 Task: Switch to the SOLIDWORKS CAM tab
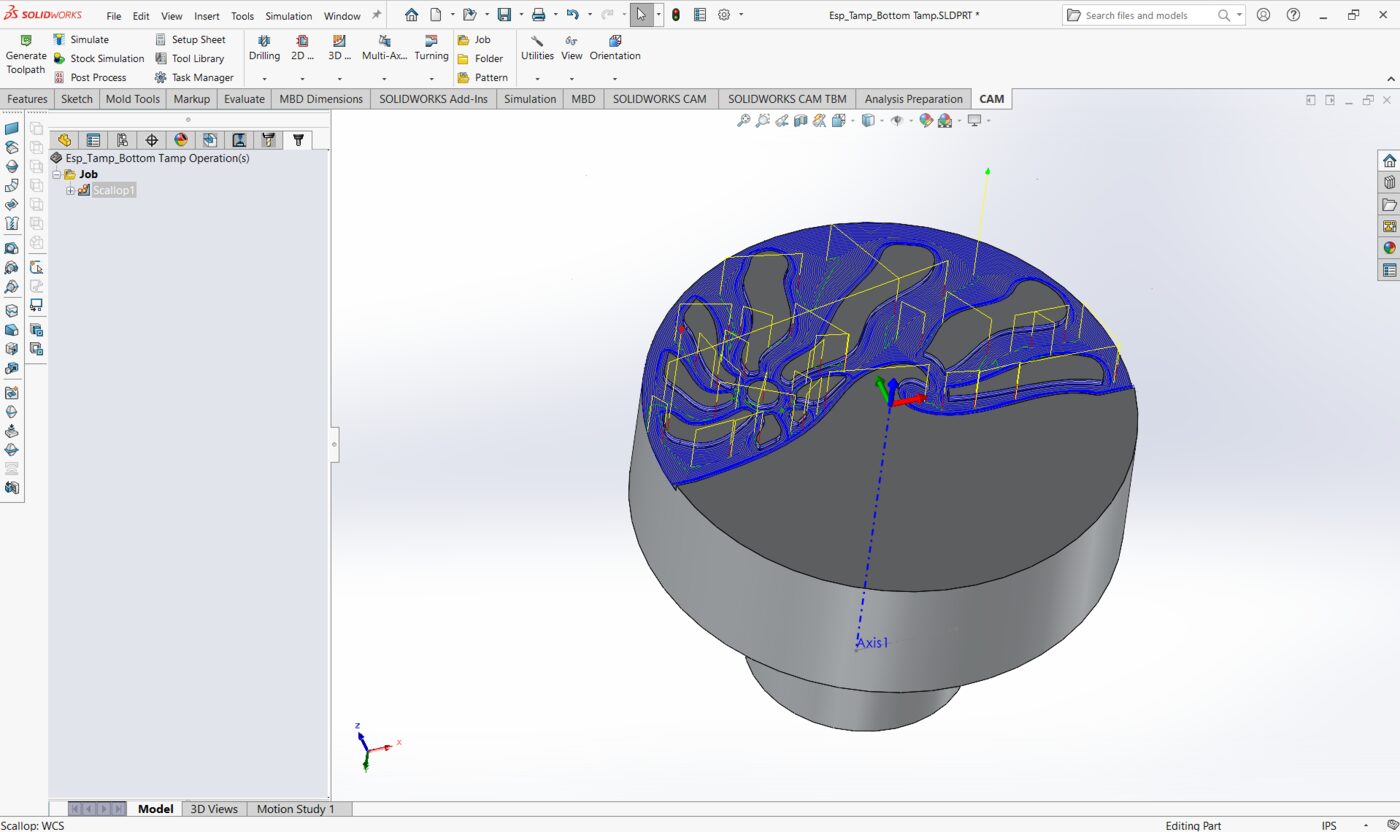(x=659, y=99)
